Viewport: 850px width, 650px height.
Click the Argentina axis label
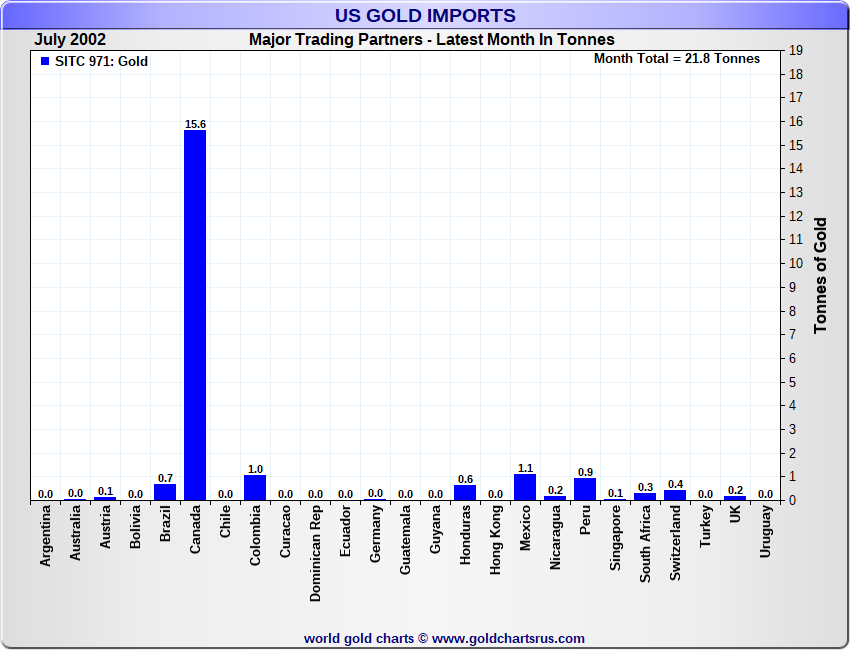[45, 536]
